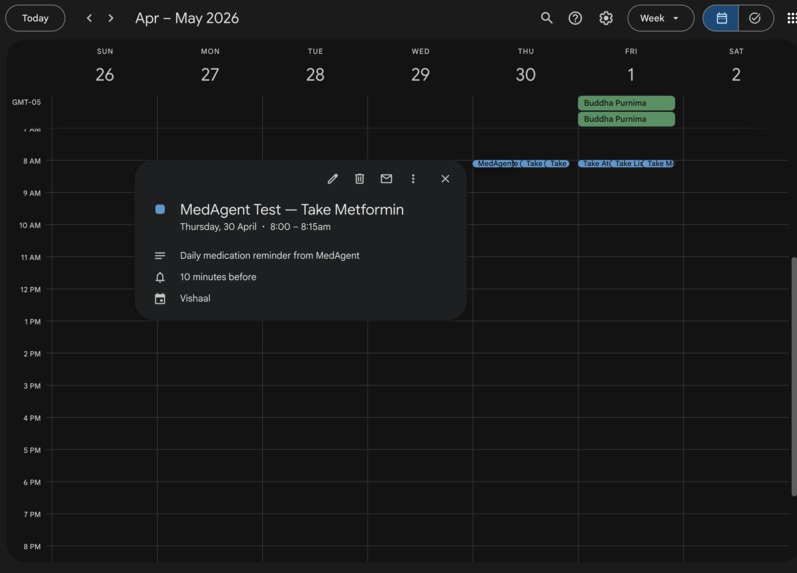This screenshot has width=797, height=573.
Task: Click the calendar grid vertical scrollbar
Action: [x=794, y=376]
